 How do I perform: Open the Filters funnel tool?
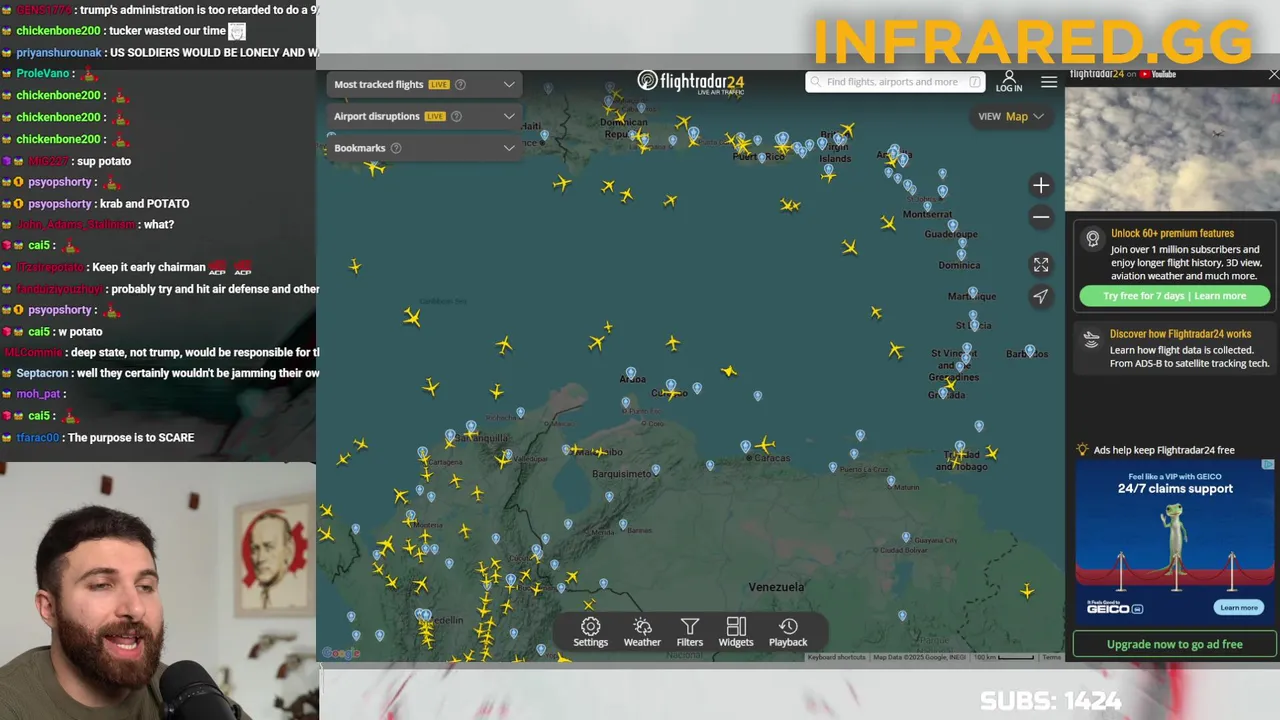point(689,632)
